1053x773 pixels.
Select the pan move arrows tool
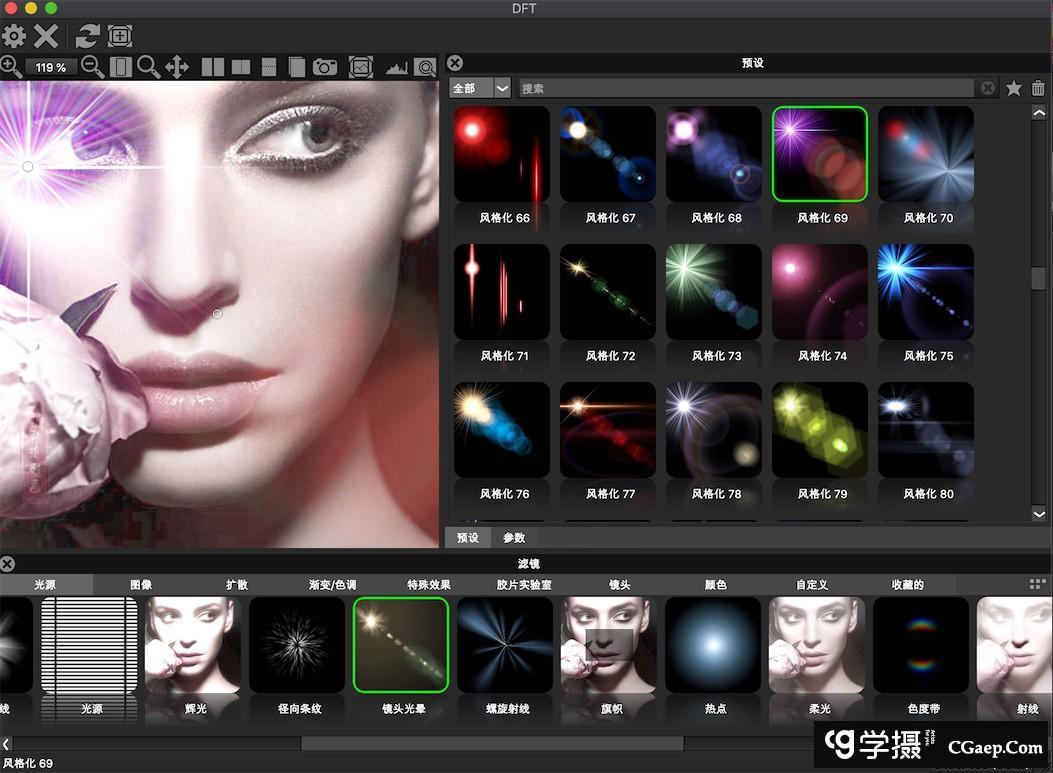tap(177, 67)
